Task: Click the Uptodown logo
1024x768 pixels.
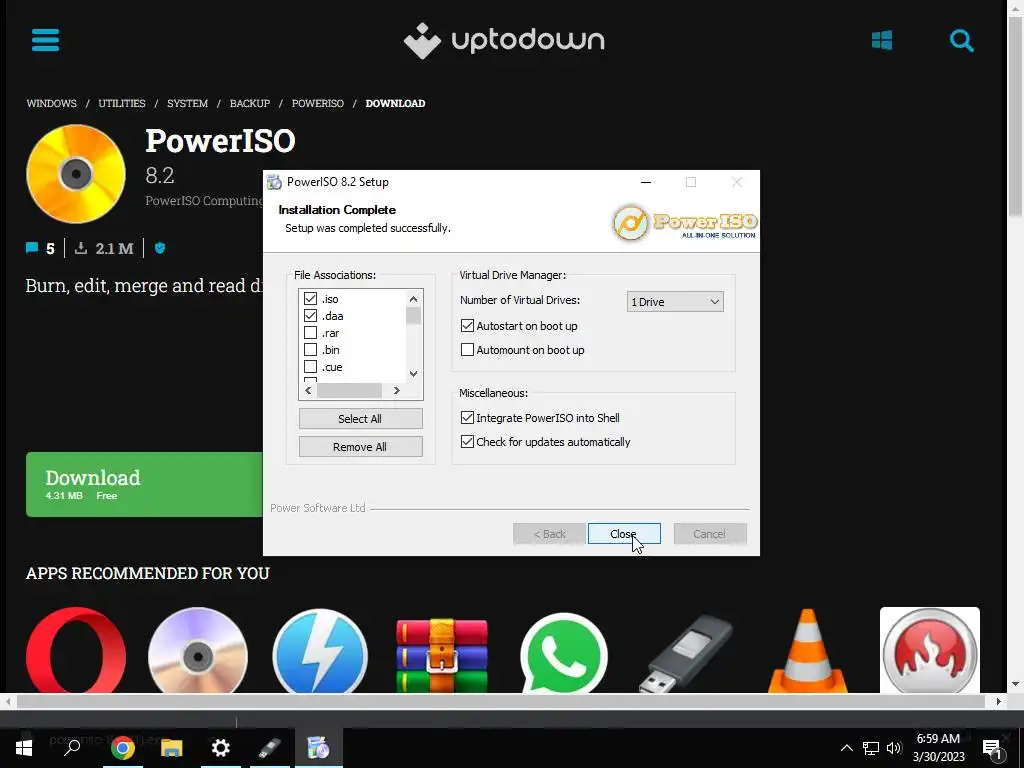Action: [x=504, y=40]
